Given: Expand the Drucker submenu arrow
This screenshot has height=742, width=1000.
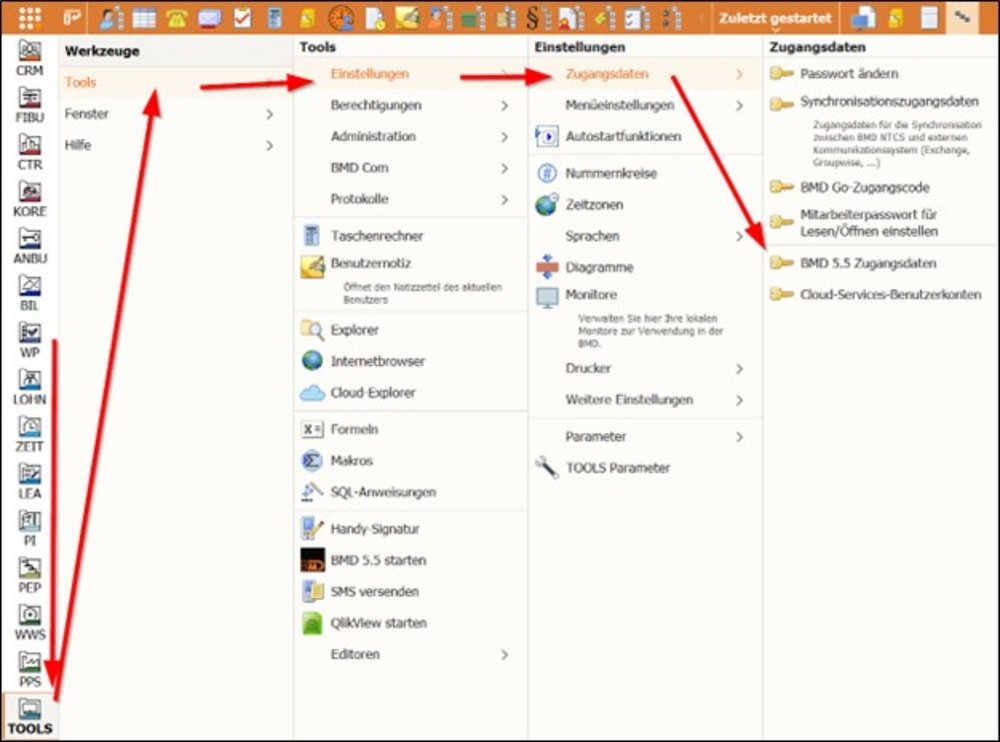Looking at the screenshot, I should (739, 369).
